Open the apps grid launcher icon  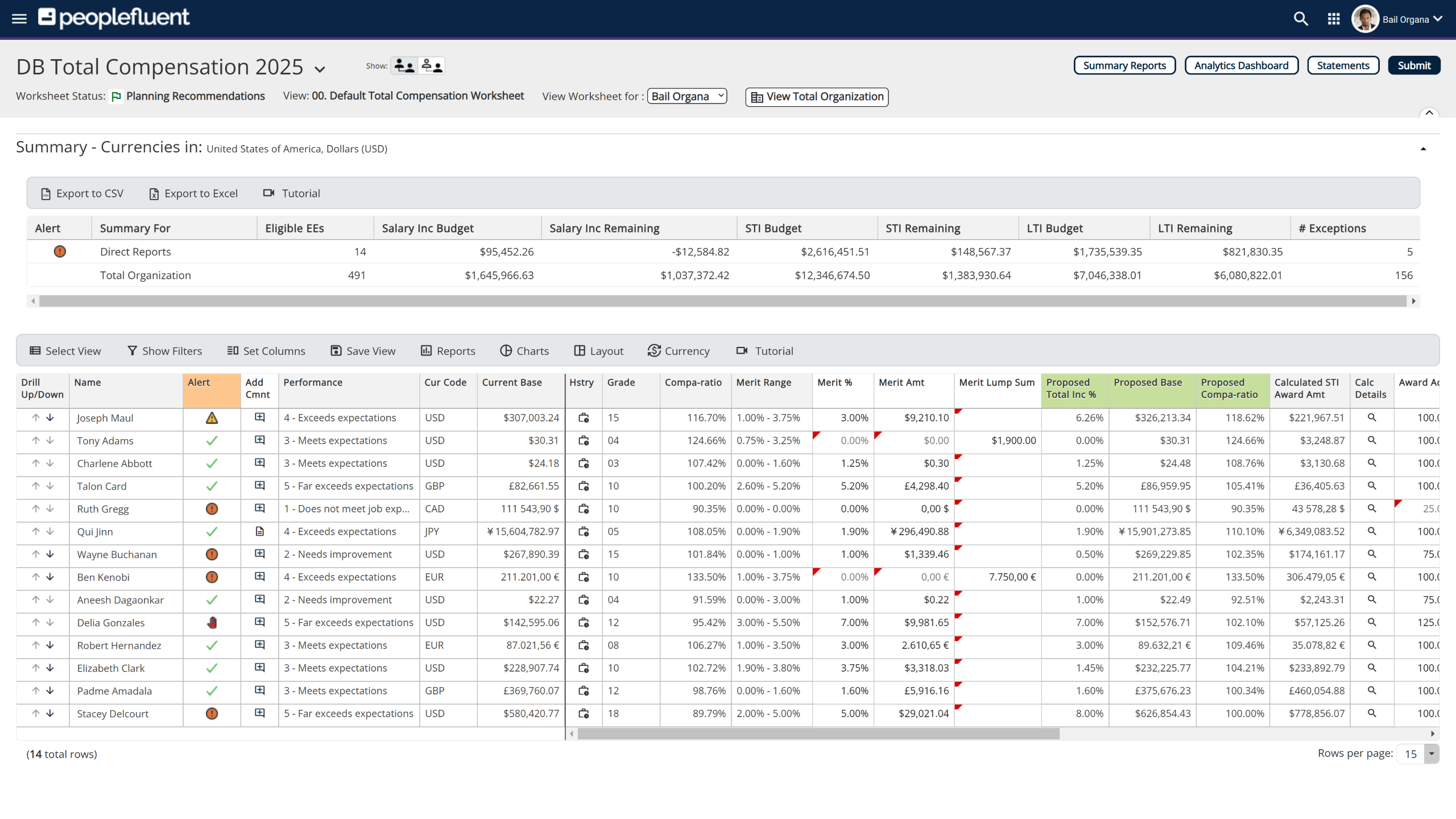1334,19
